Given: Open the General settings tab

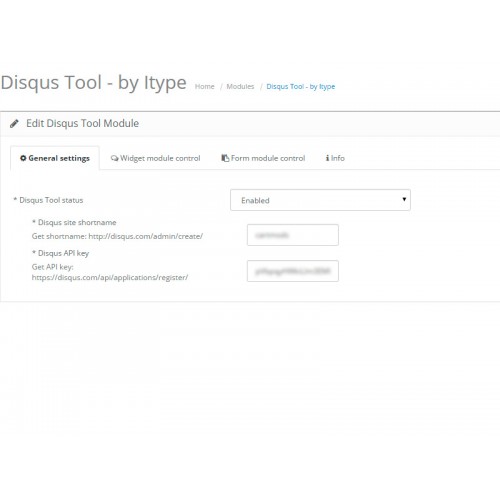Looking at the screenshot, I should coord(55,158).
